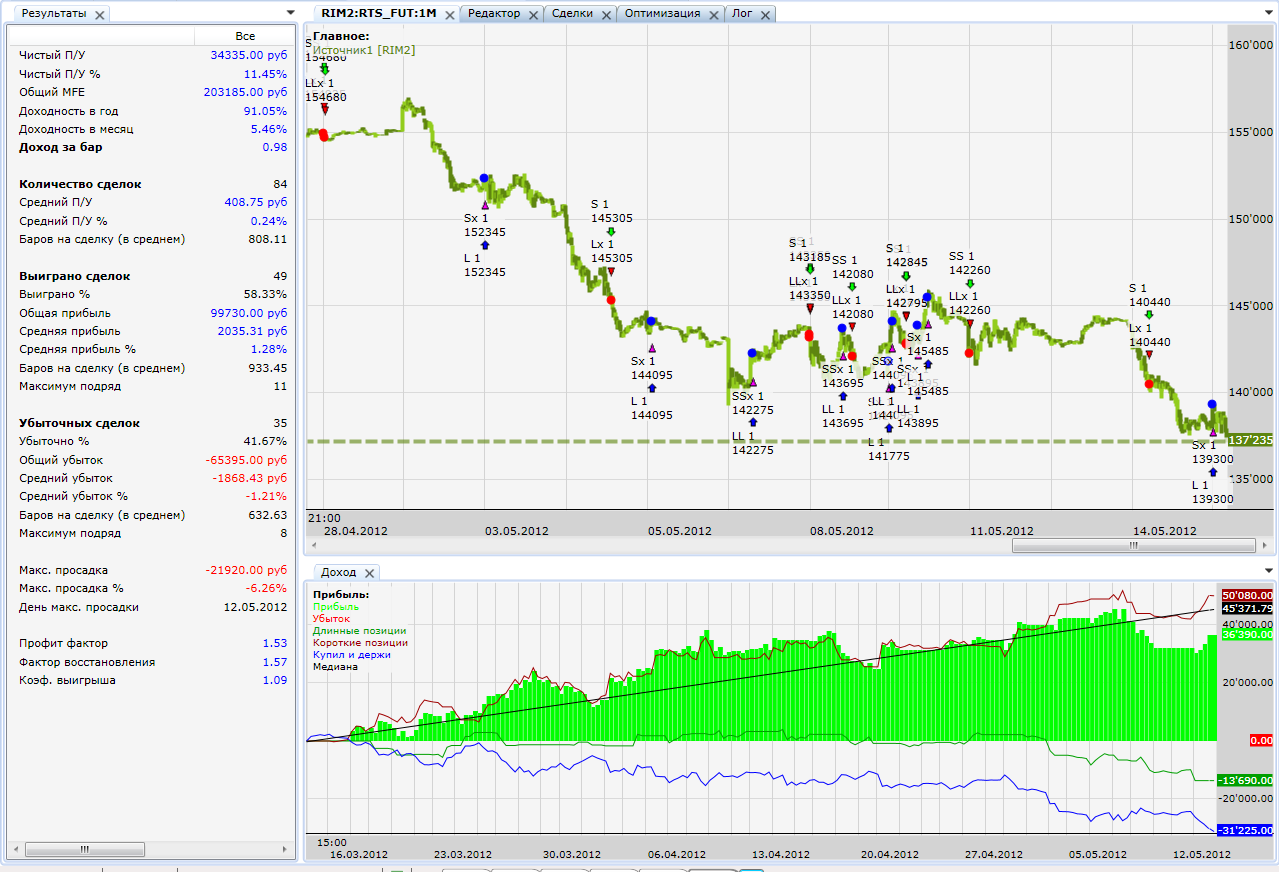The width and height of the screenshot is (1279, 872).
Task: Click the right scroll arrow under price chart
Action: pos(1264,546)
